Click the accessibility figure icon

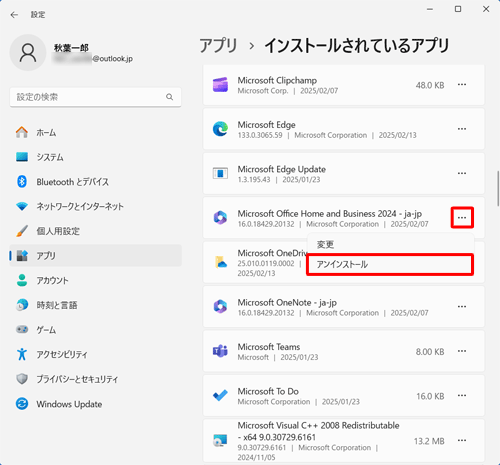coord(22,354)
